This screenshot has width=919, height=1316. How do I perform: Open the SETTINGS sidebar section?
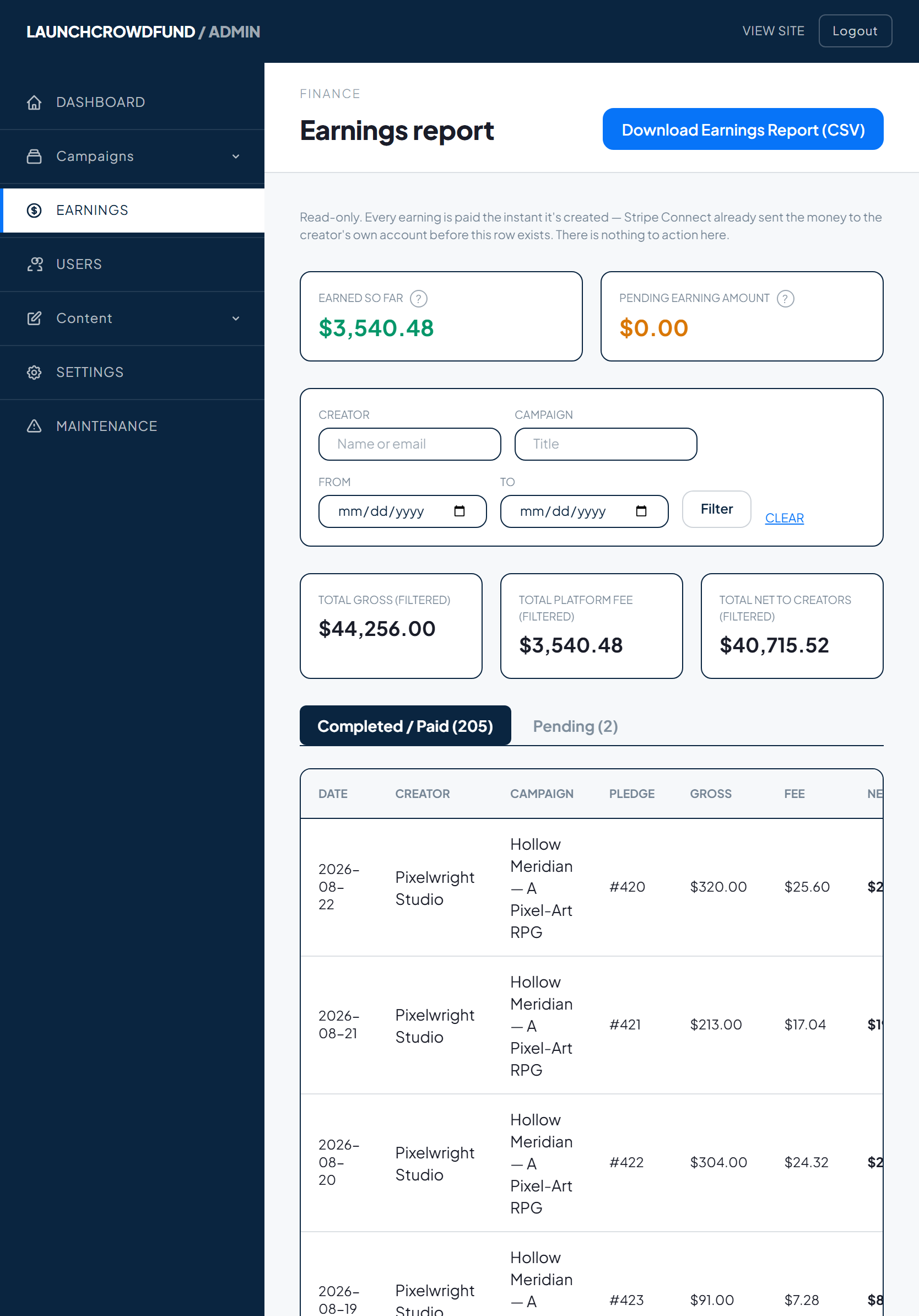coord(132,372)
